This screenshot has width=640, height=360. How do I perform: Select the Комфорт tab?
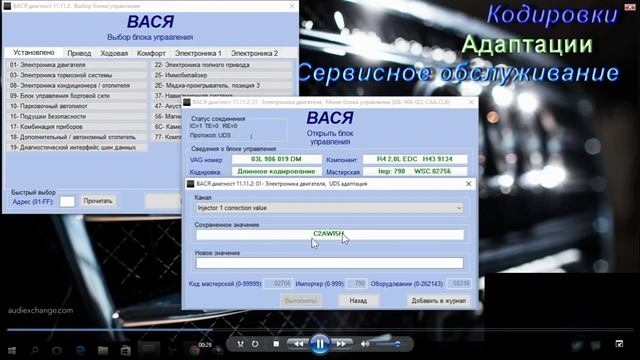point(151,53)
